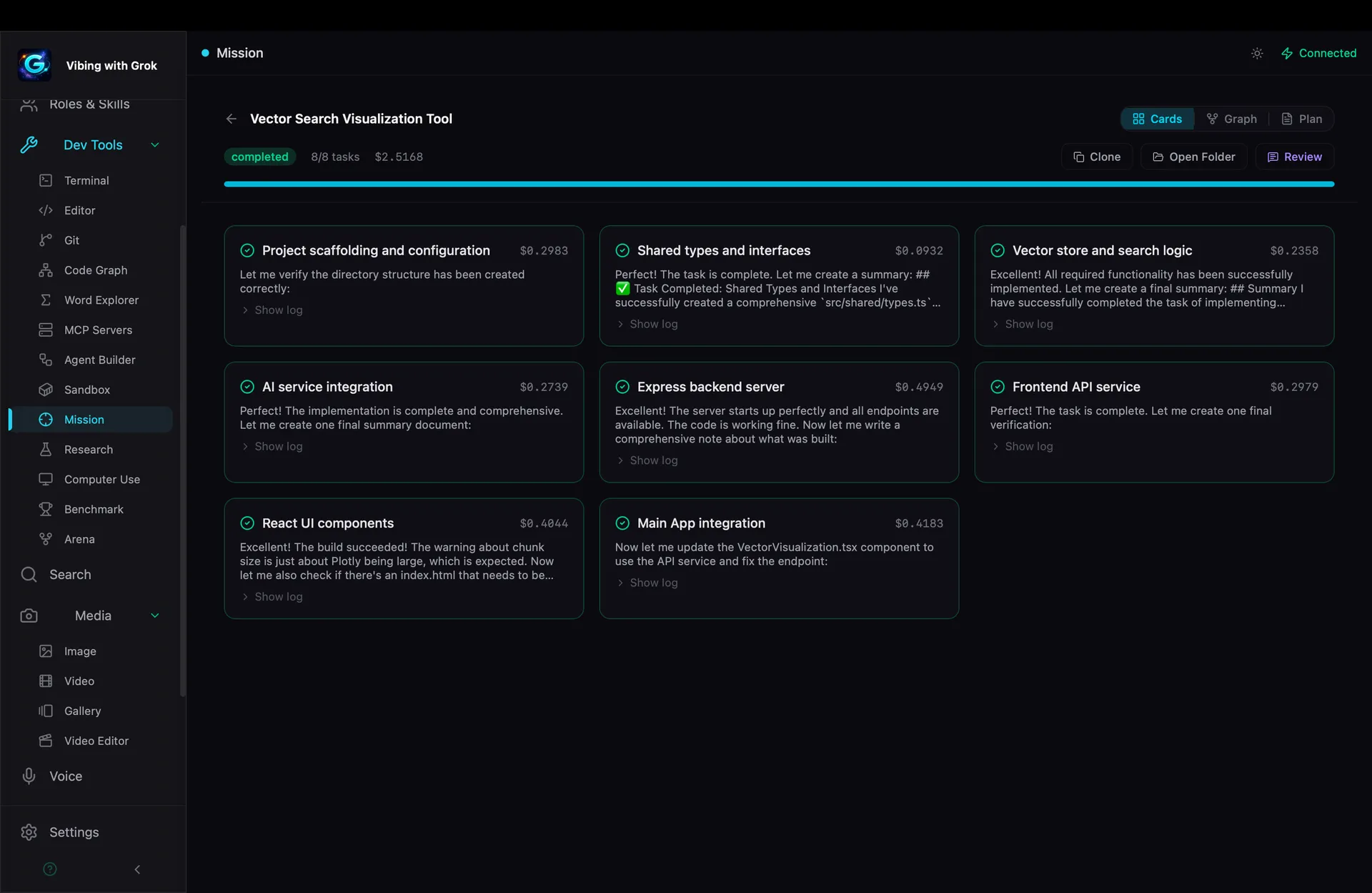Image resolution: width=1372 pixels, height=893 pixels.
Task: Select Computer Use from the sidebar
Action: [101, 479]
